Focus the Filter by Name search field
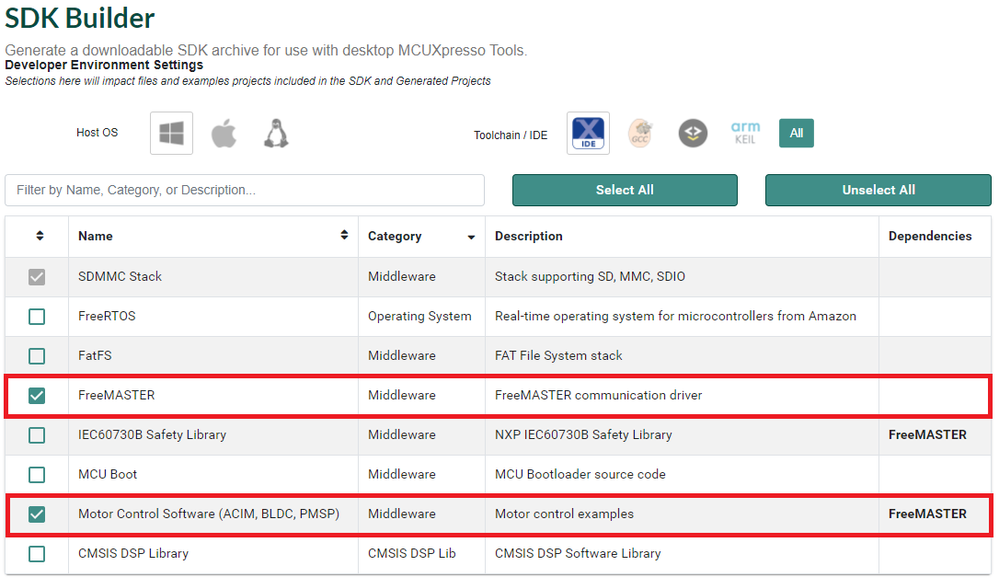The height and width of the screenshot is (580, 999). [244, 190]
